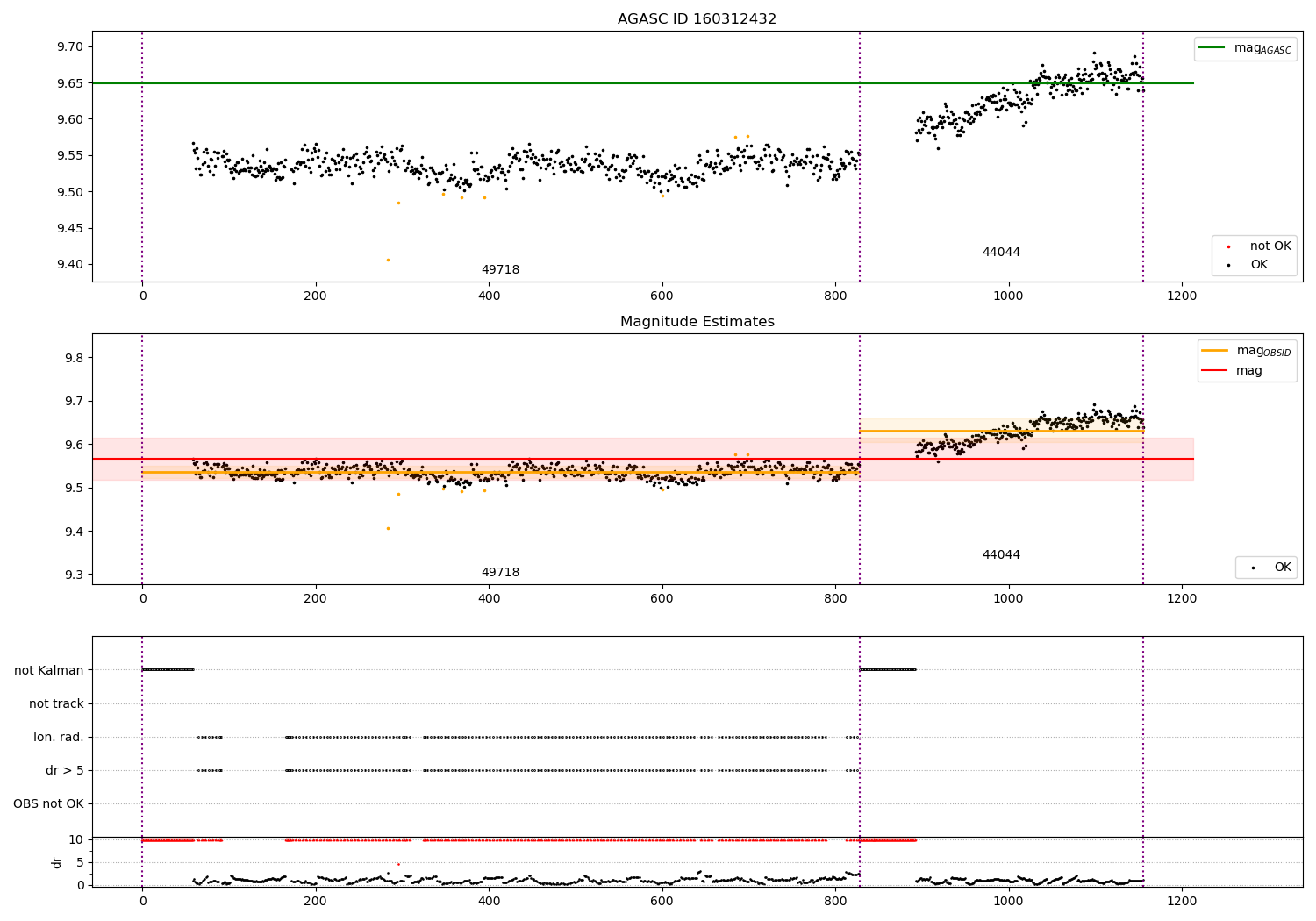The height and width of the screenshot is (921, 1316).
Task: Click the "9.55" y-axis tick label
Action: click(x=69, y=156)
